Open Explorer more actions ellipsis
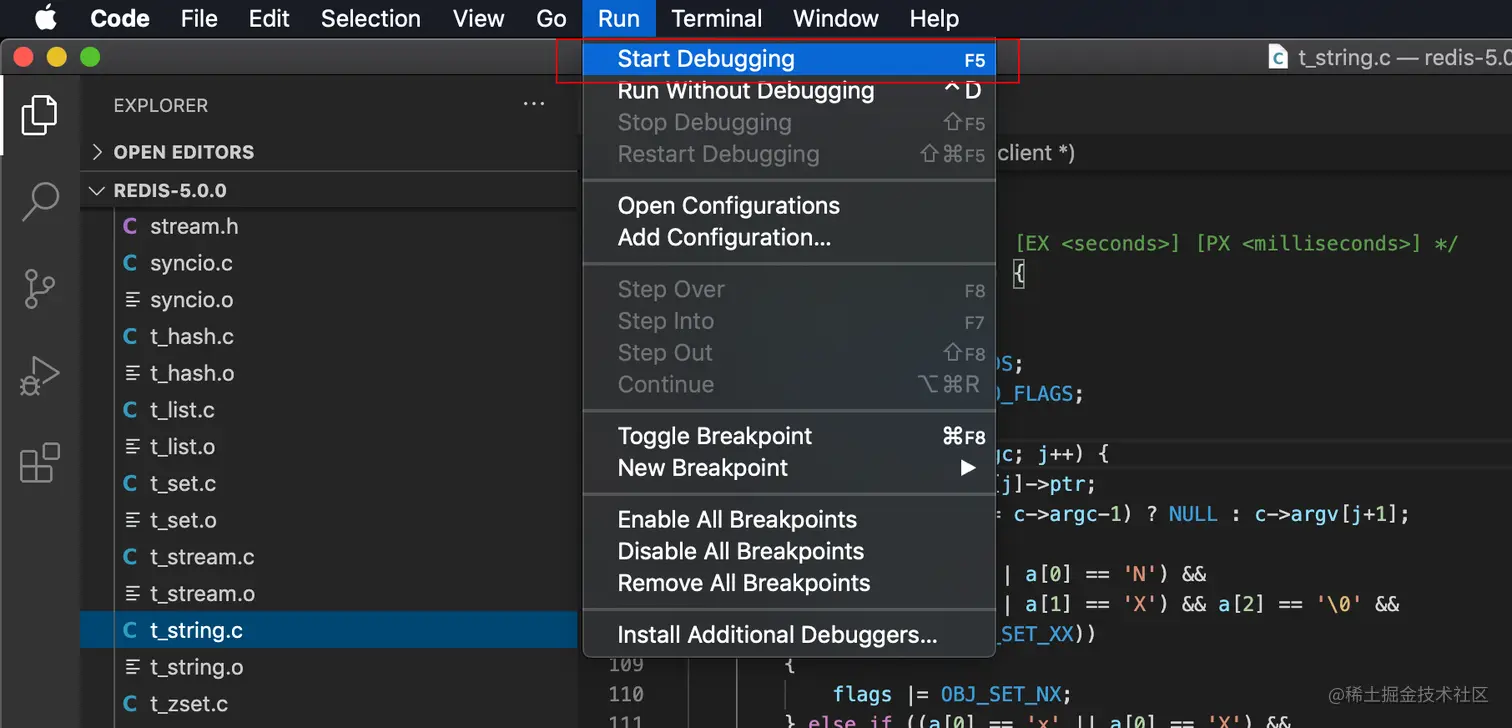Screen dimensions: 1512x728 coord(534,104)
